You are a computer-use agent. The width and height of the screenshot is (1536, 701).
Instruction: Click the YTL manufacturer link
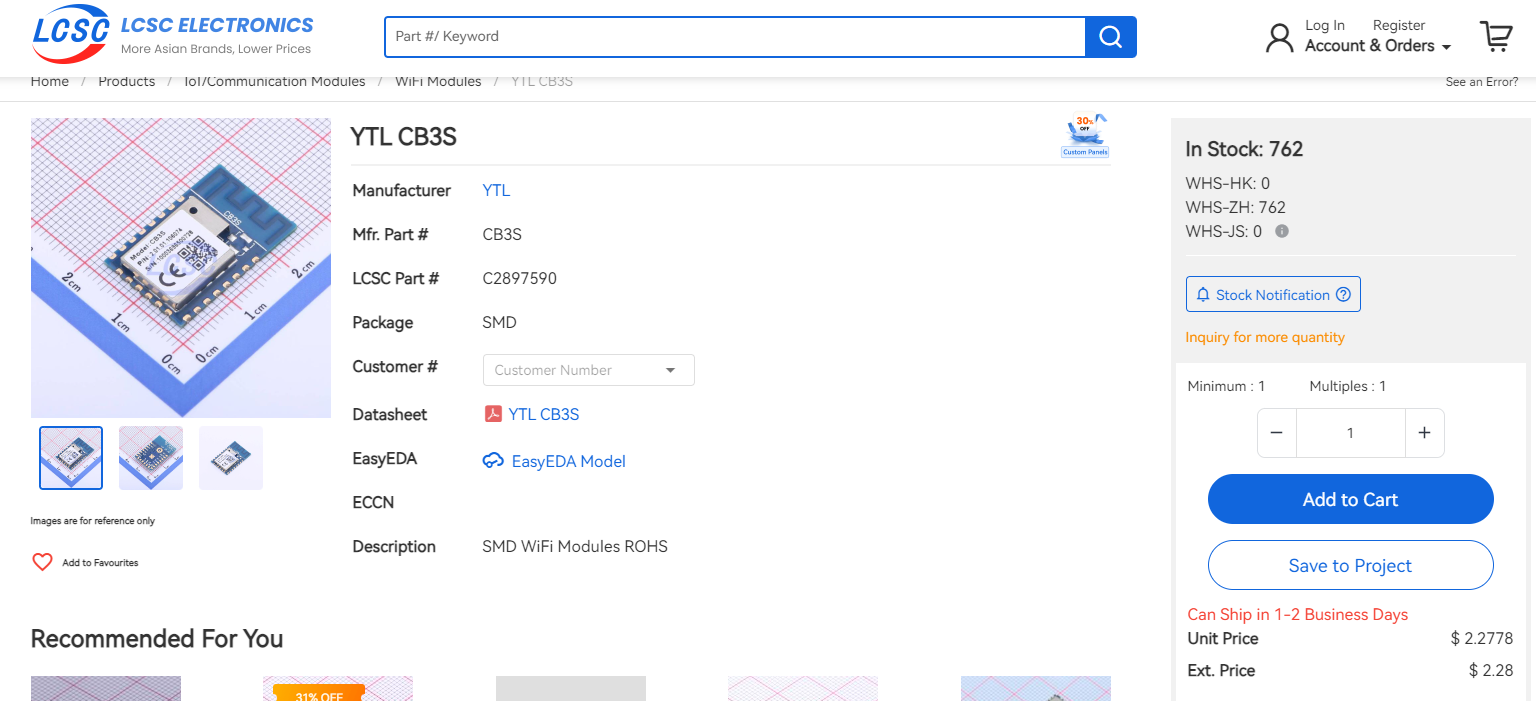pos(496,190)
